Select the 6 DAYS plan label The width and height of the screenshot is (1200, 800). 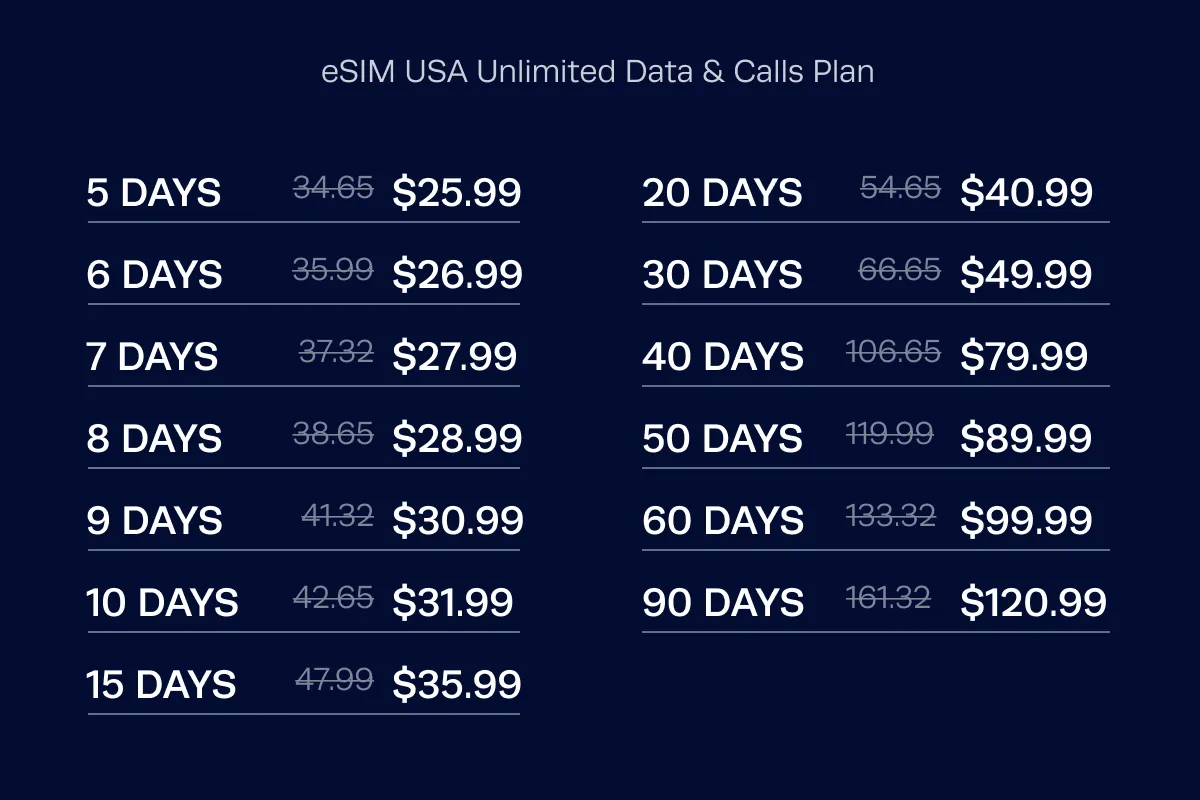tap(154, 274)
